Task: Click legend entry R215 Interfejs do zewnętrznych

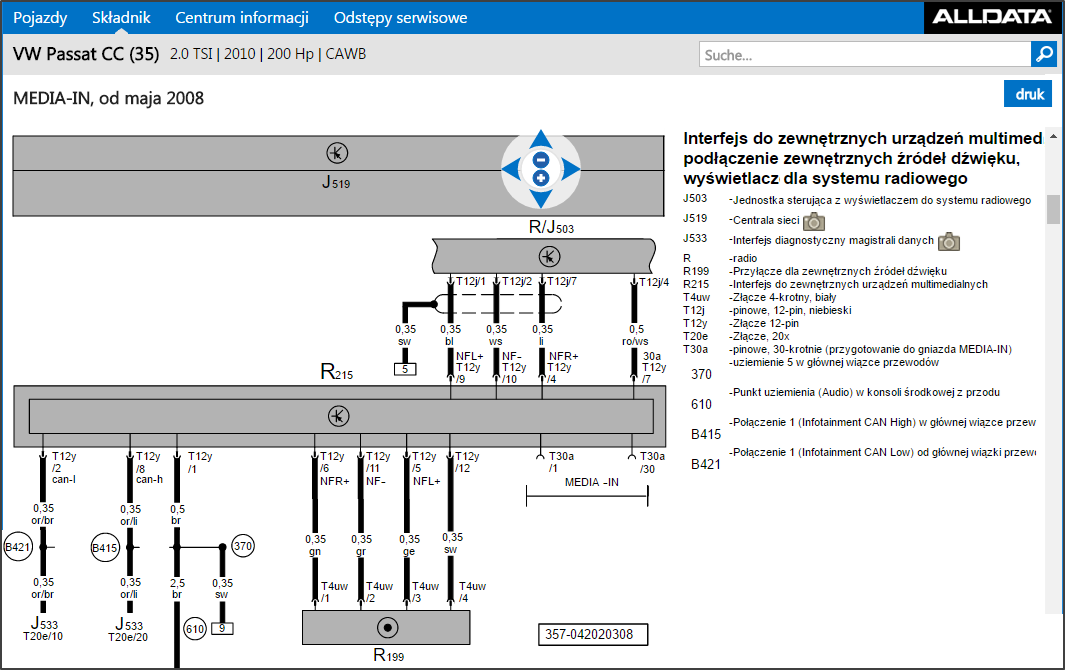Action: coord(835,284)
